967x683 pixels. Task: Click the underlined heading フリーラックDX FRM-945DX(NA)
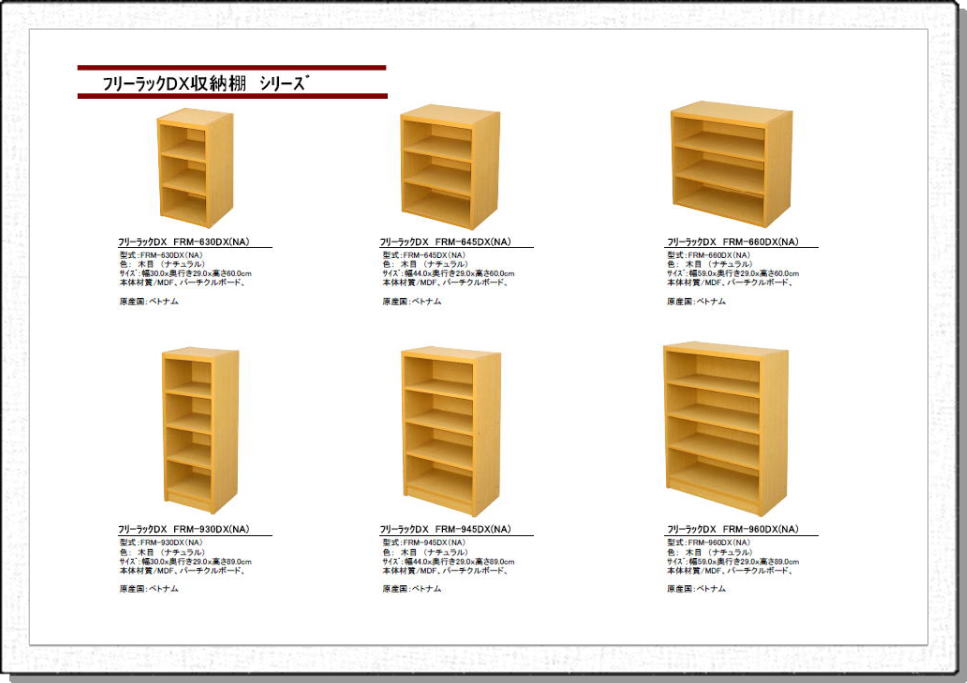pos(445,529)
